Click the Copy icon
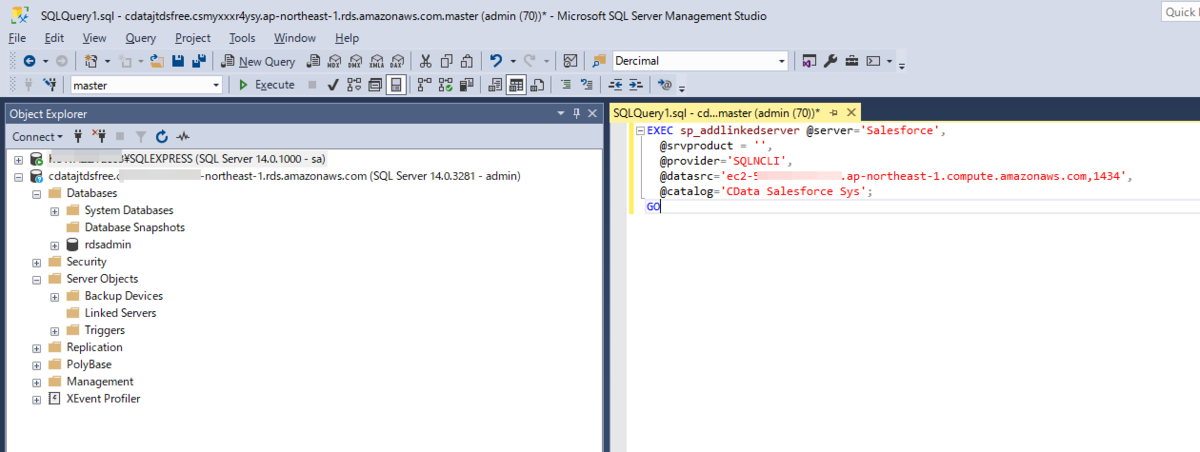Viewport: 1200px width, 452px height. pos(447,61)
